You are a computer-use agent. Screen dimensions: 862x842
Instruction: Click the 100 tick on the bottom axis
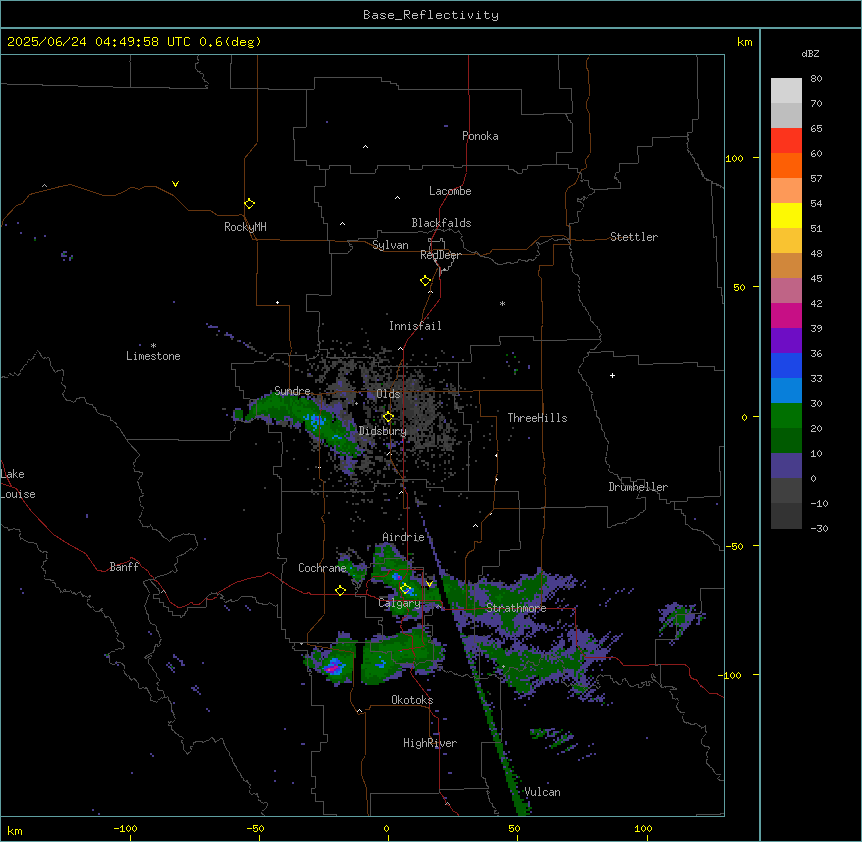pos(643,828)
